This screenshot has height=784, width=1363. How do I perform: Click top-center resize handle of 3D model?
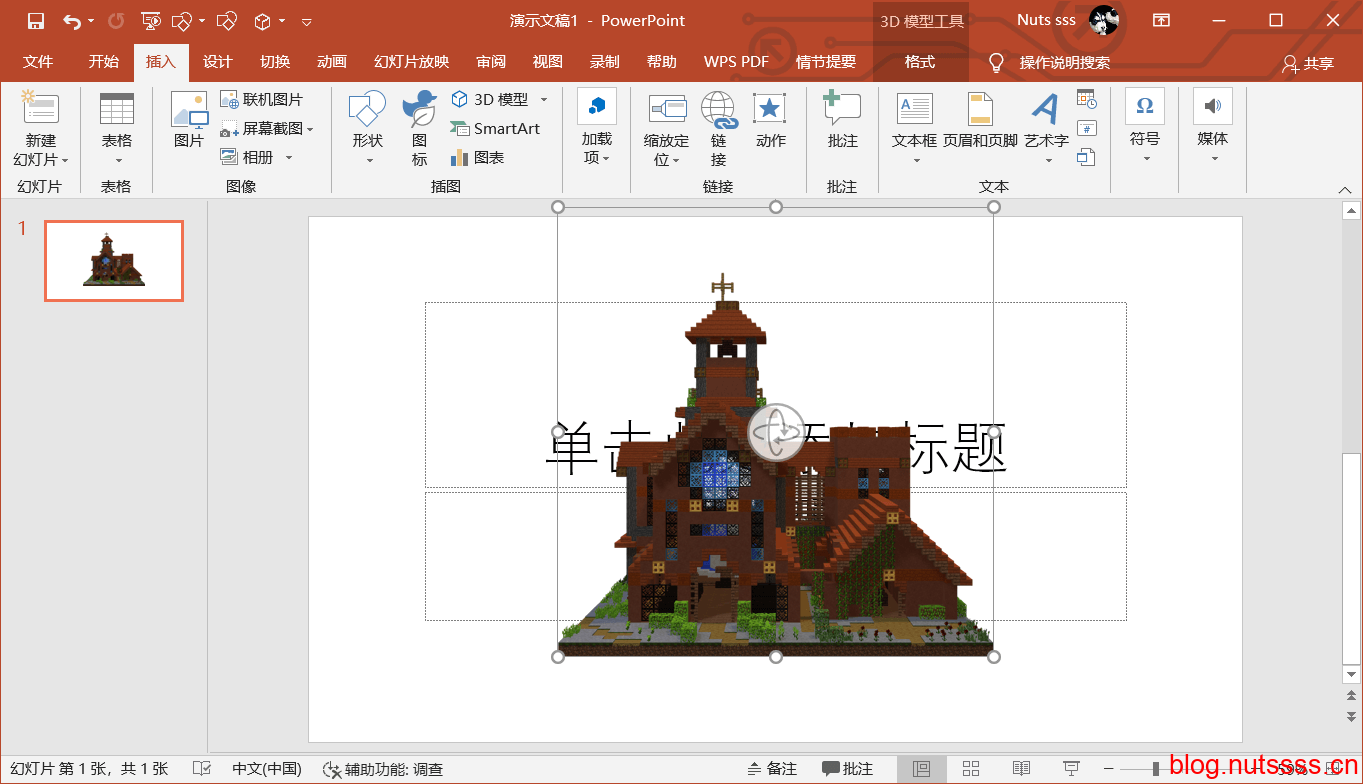pos(776,207)
